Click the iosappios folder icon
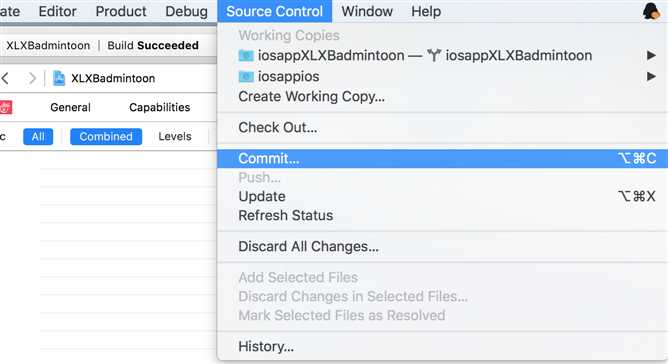The image size is (668, 364). click(x=246, y=77)
